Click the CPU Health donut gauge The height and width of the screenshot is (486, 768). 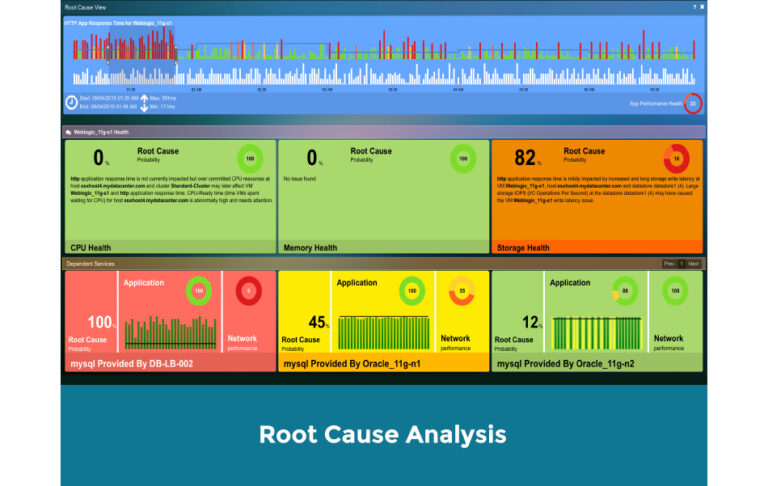tap(250, 158)
